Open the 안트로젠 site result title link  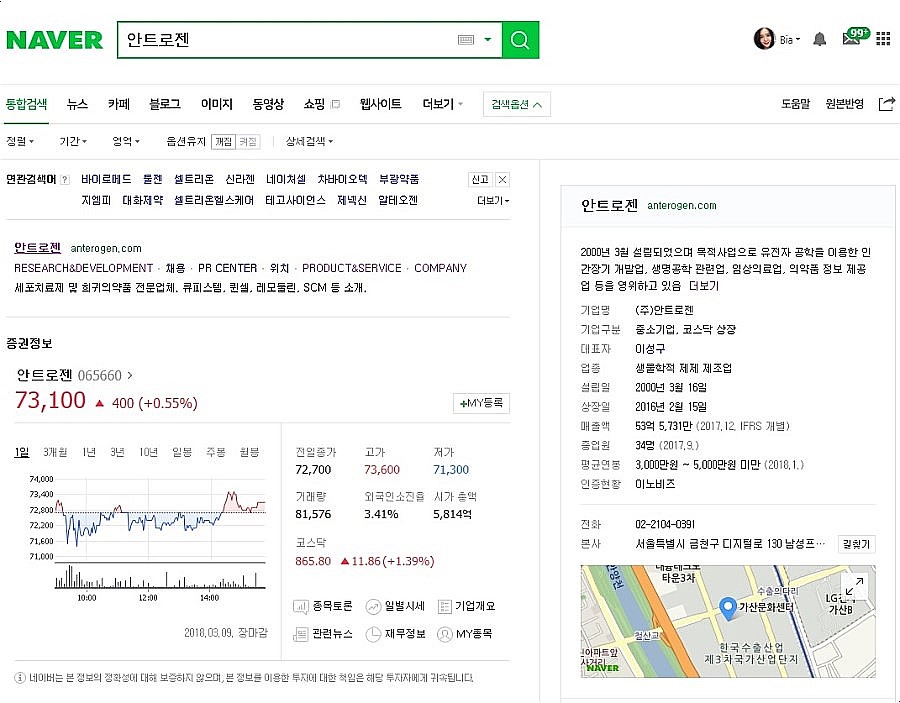[x=37, y=248]
